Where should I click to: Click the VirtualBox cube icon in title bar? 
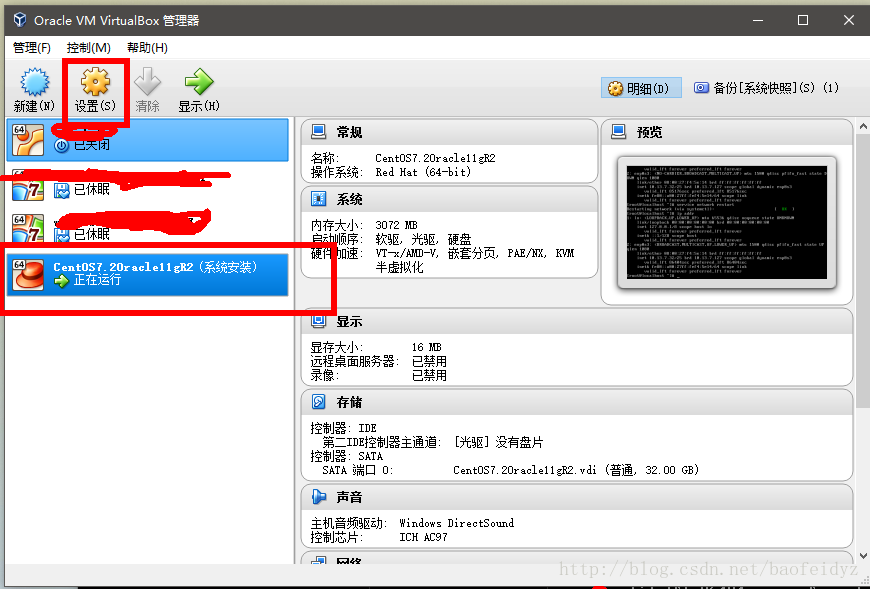pos(20,20)
